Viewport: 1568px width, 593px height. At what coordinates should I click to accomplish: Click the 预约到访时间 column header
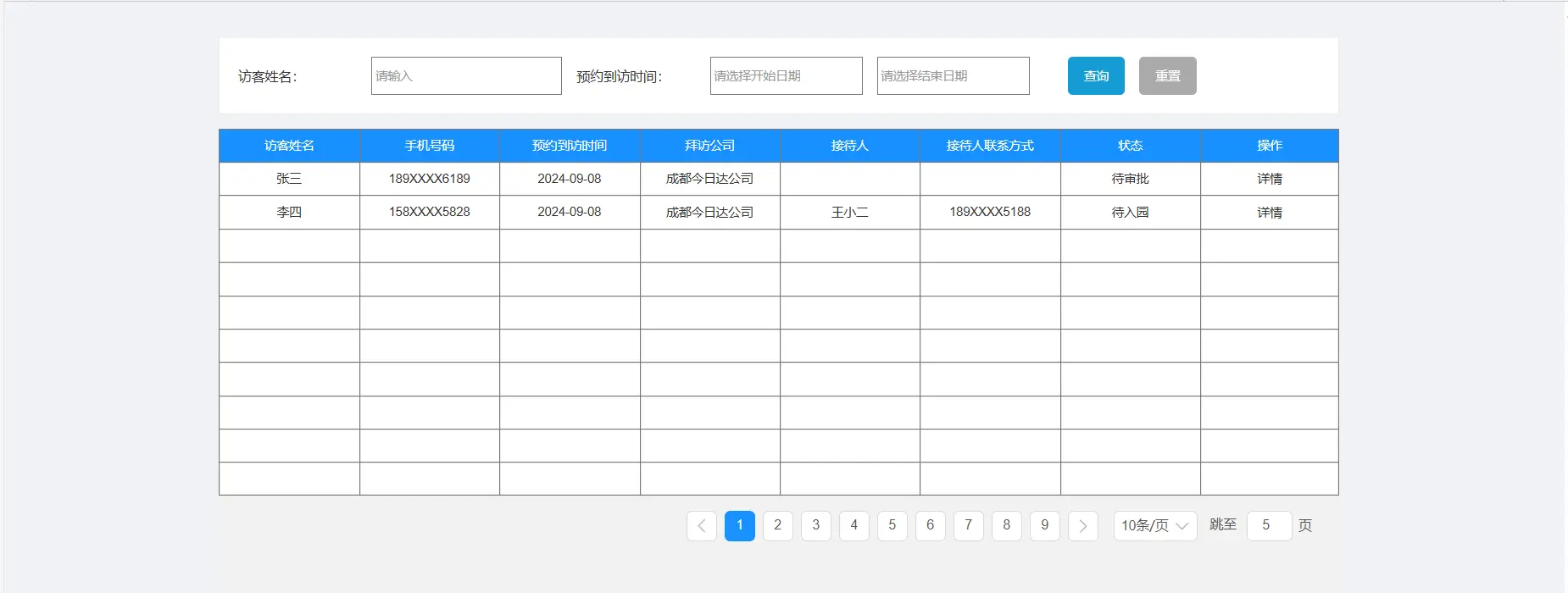coord(569,146)
